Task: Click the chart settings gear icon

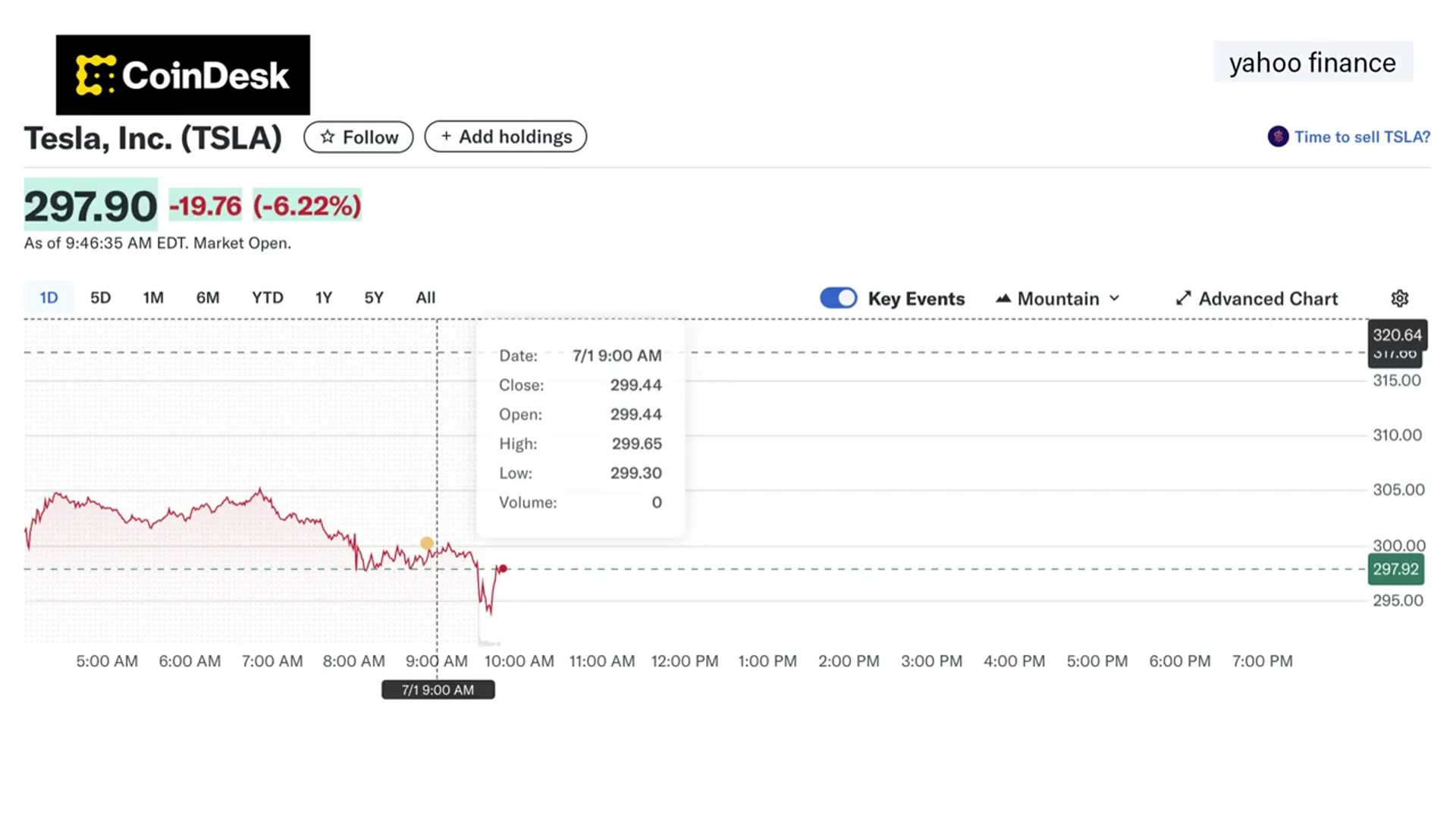Action: point(1400,298)
